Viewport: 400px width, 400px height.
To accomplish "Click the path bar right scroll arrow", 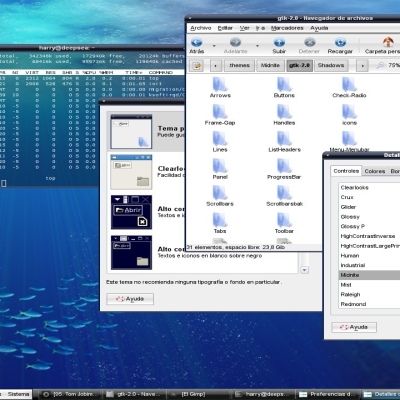I will [x=362, y=65].
